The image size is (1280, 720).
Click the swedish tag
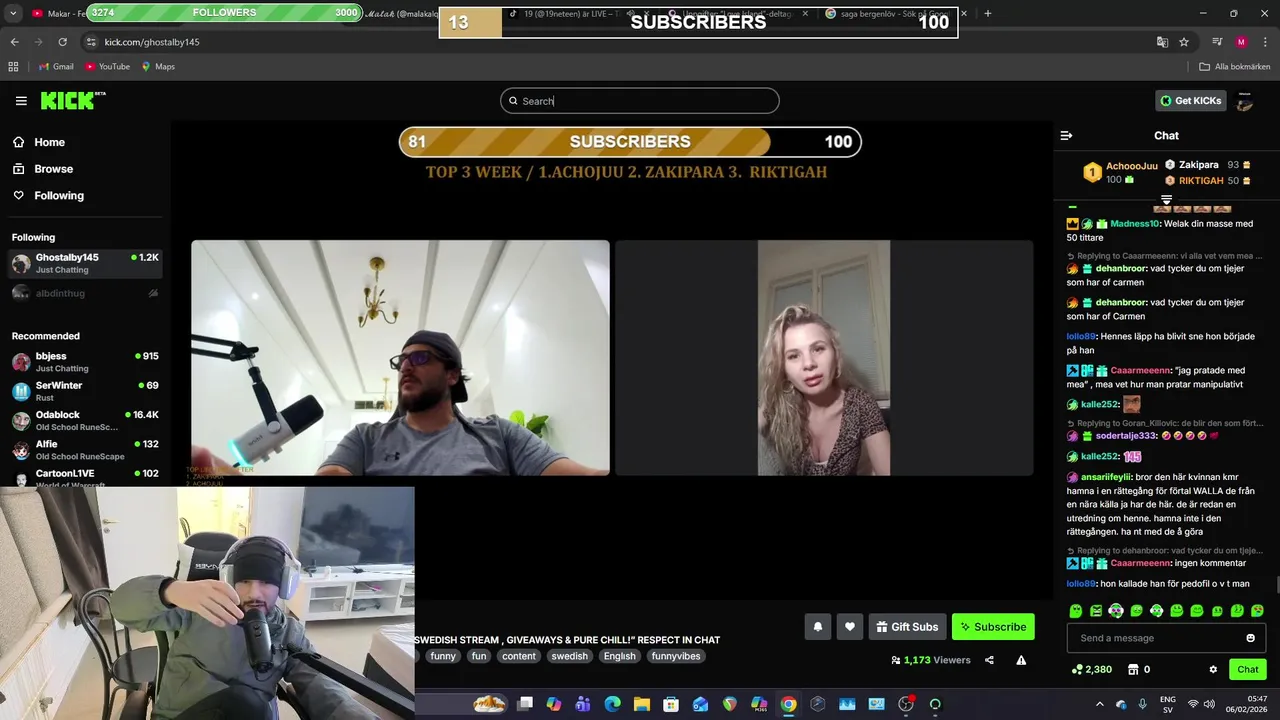(x=570, y=656)
